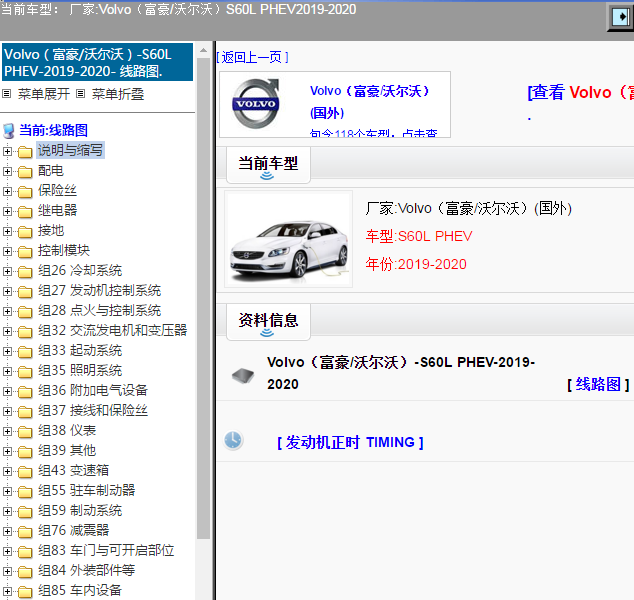Select the 组83 车门与可开启部位 tree item
The height and width of the screenshot is (600, 634).
(x=106, y=551)
